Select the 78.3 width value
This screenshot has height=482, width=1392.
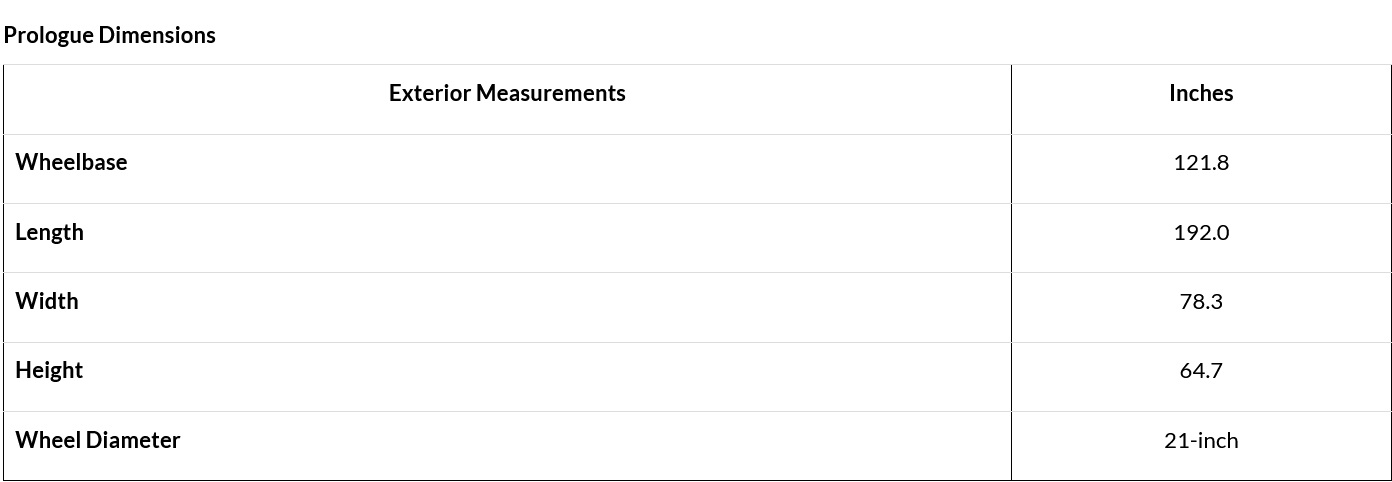click(1201, 301)
